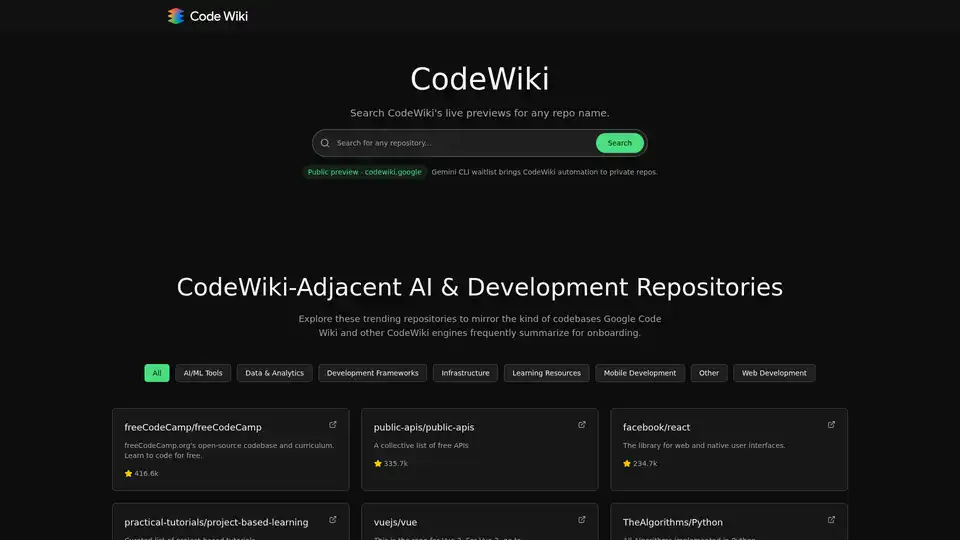Open external link icon on vuejs/vue card
The width and height of the screenshot is (960, 540).
[x=582, y=520]
